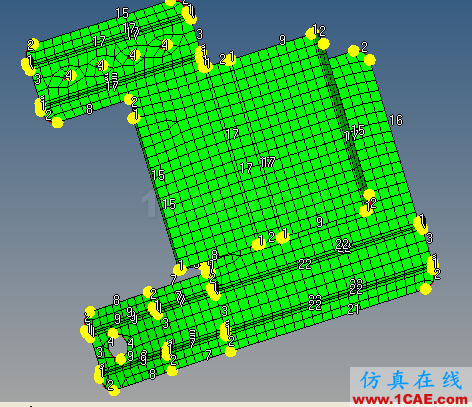Viewport: 472px width, 407px height.
Task: Pick label 8 on upper-left flange's bottom edge
Action: pos(89,109)
